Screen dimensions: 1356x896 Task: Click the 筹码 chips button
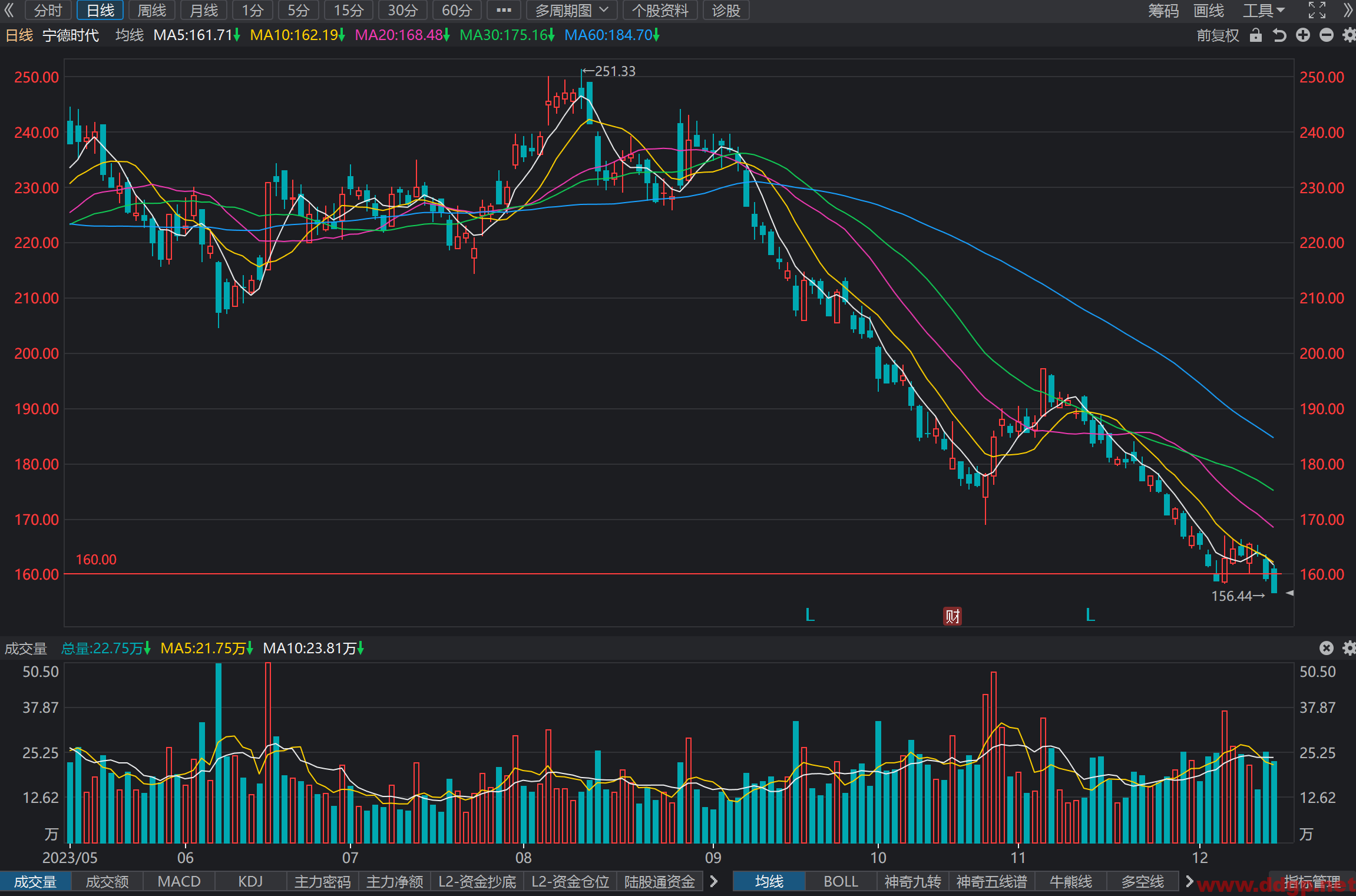(x=1163, y=10)
